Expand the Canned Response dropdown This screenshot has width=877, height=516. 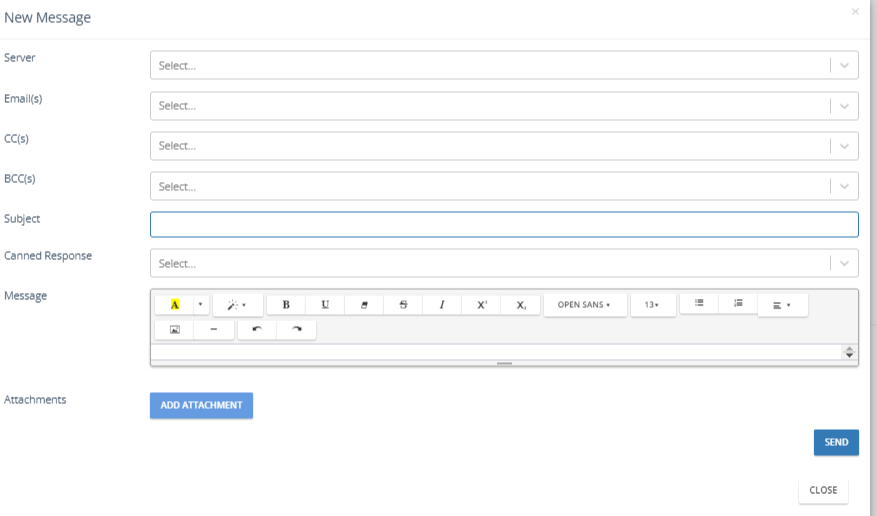[x=504, y=263]
